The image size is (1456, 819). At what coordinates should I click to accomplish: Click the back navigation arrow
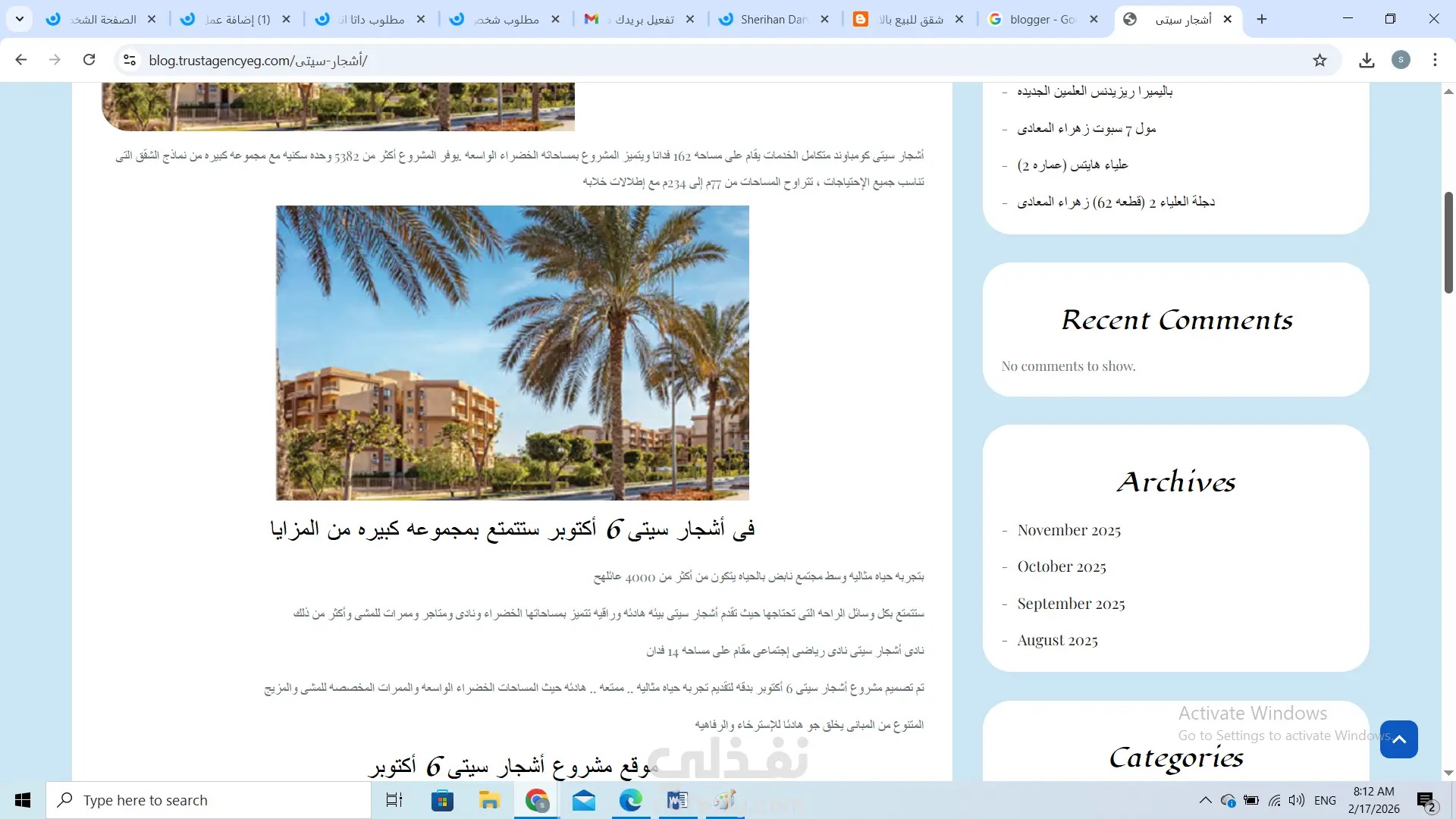tap(21, 60)
